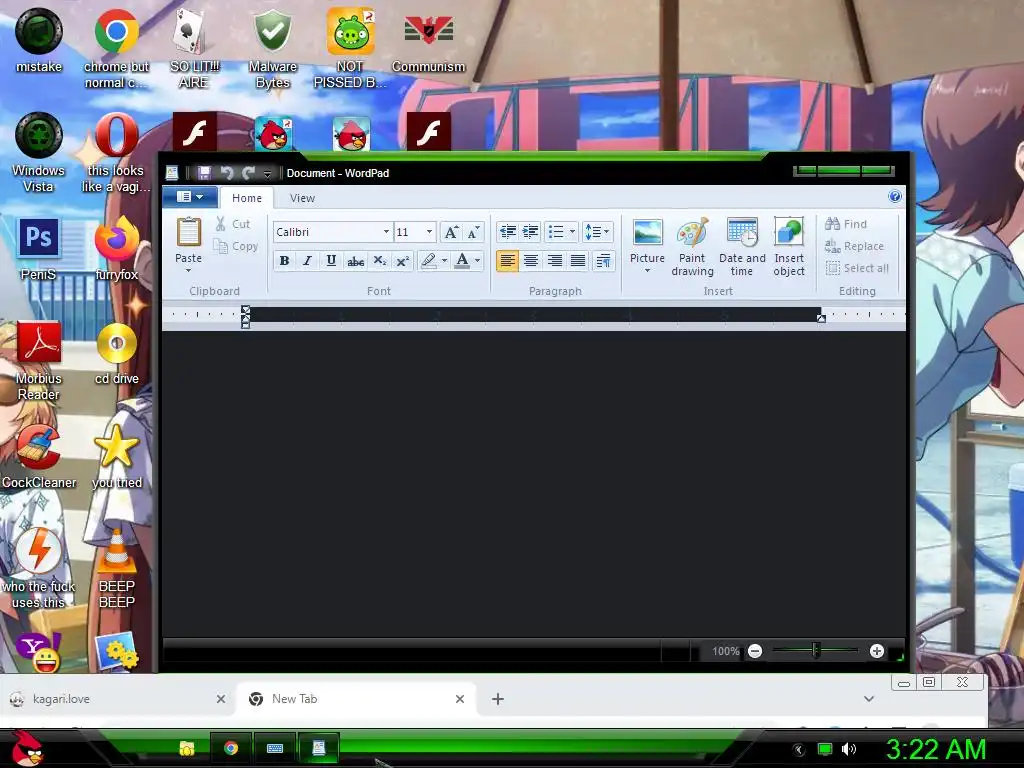Viewport: 1024px width, 768px height.
Task: Open the line spacing dropdown
Action: pos(597,232)
